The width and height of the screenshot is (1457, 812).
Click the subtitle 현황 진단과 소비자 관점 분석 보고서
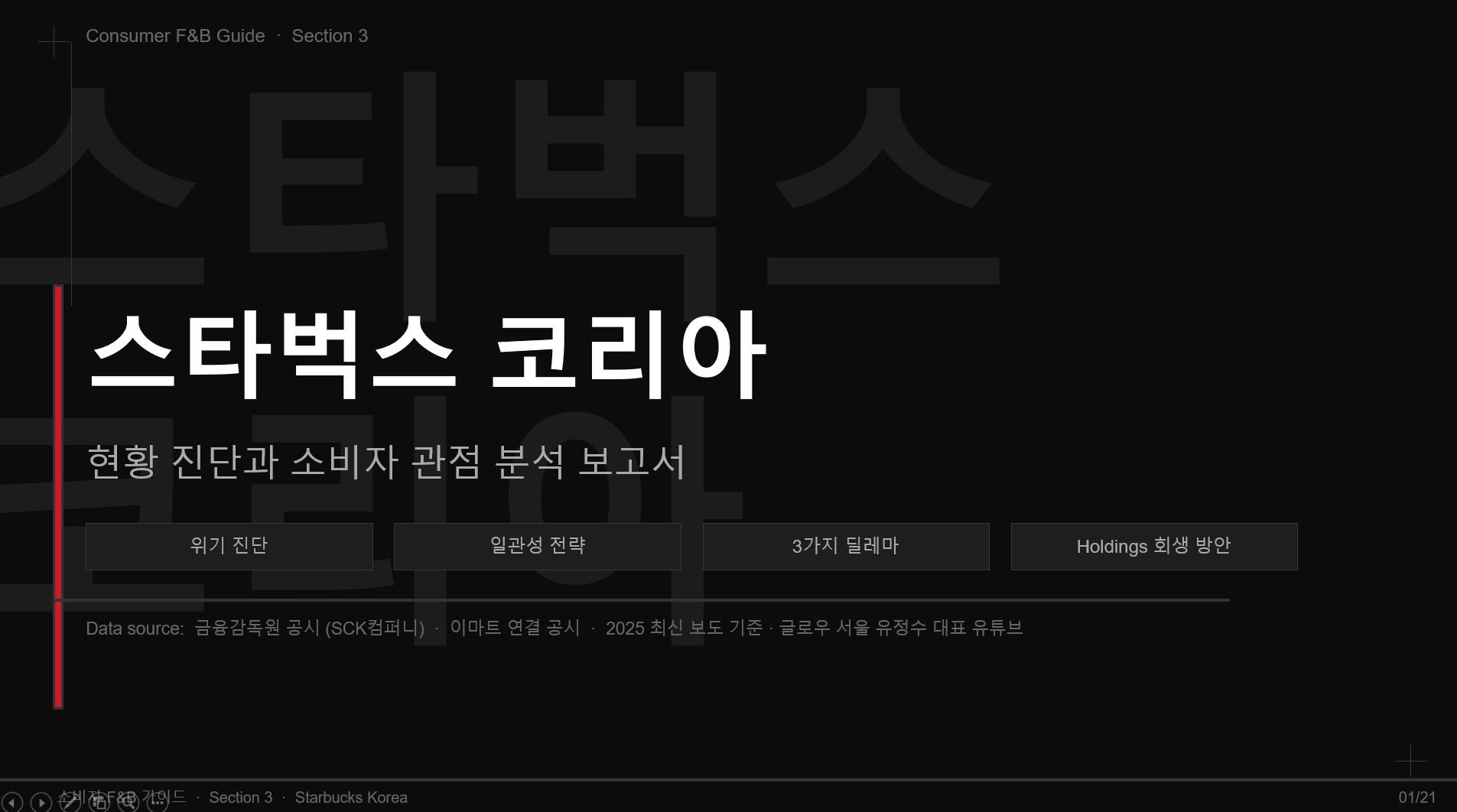(x=386, y=461)
